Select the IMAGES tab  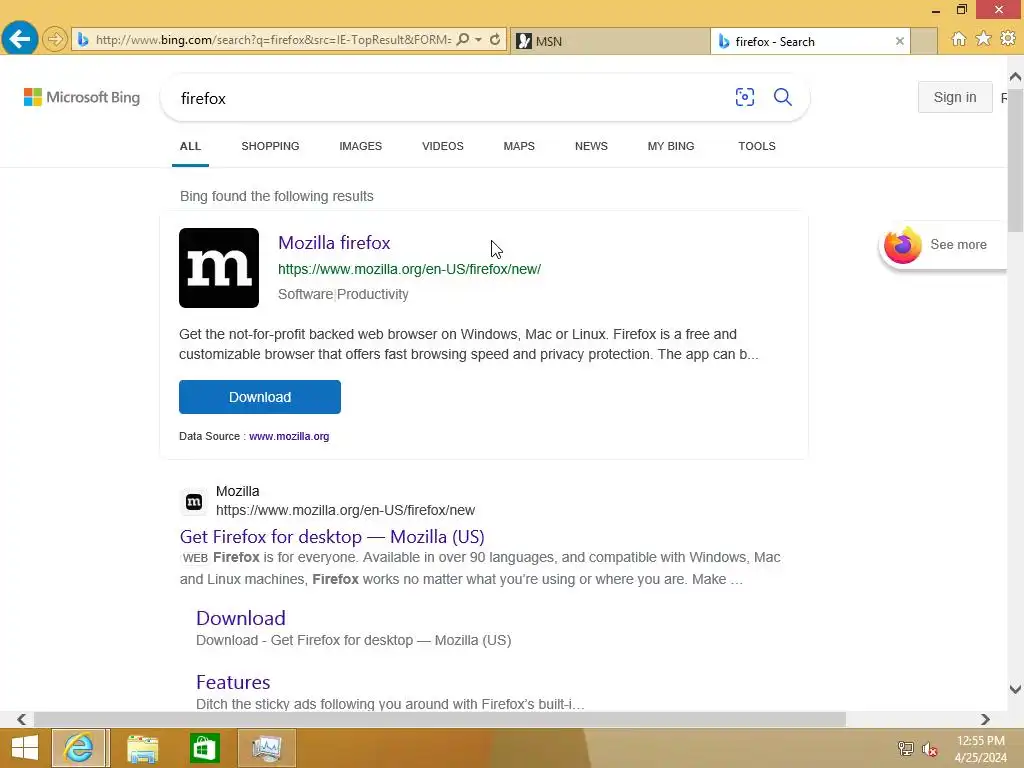tap(360, 146)
